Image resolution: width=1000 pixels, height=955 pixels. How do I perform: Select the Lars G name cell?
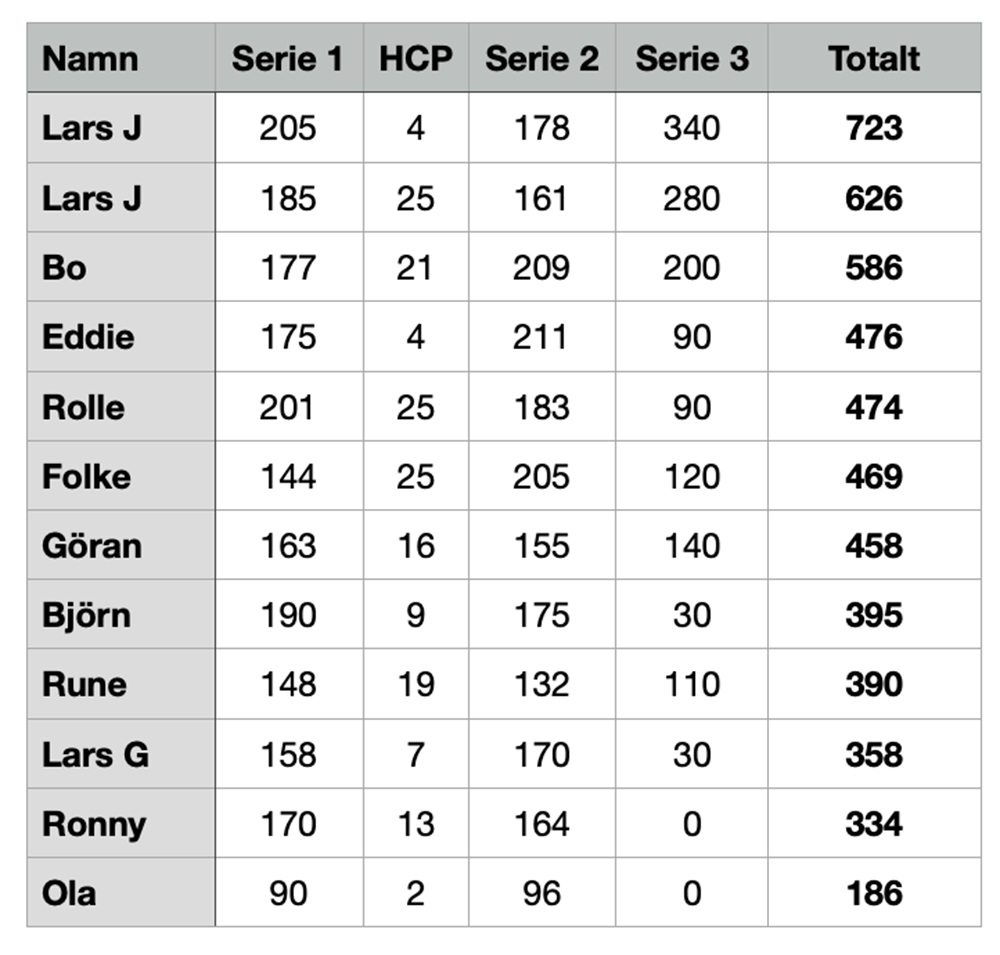95,754
